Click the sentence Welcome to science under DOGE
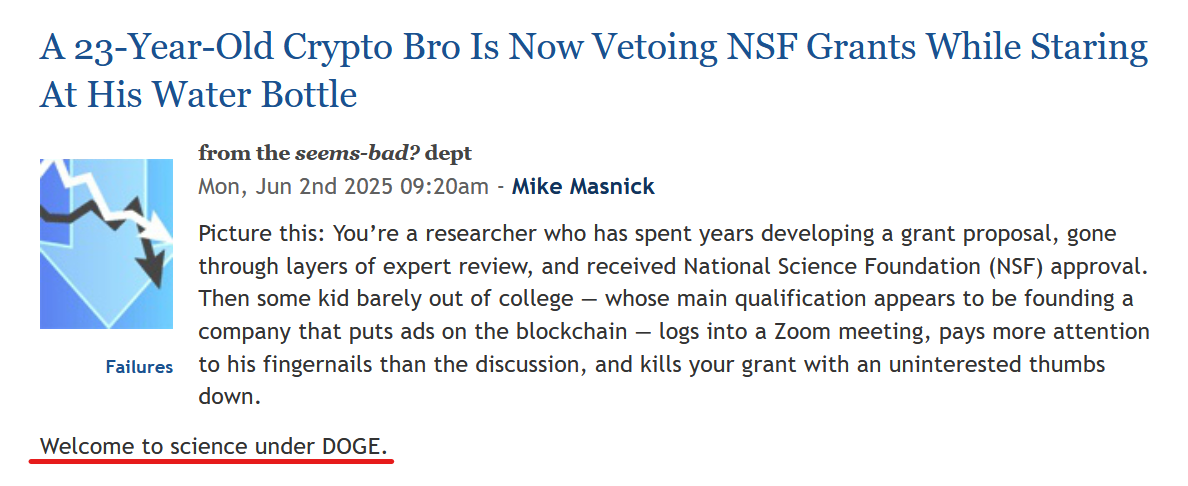 [214, 448]
